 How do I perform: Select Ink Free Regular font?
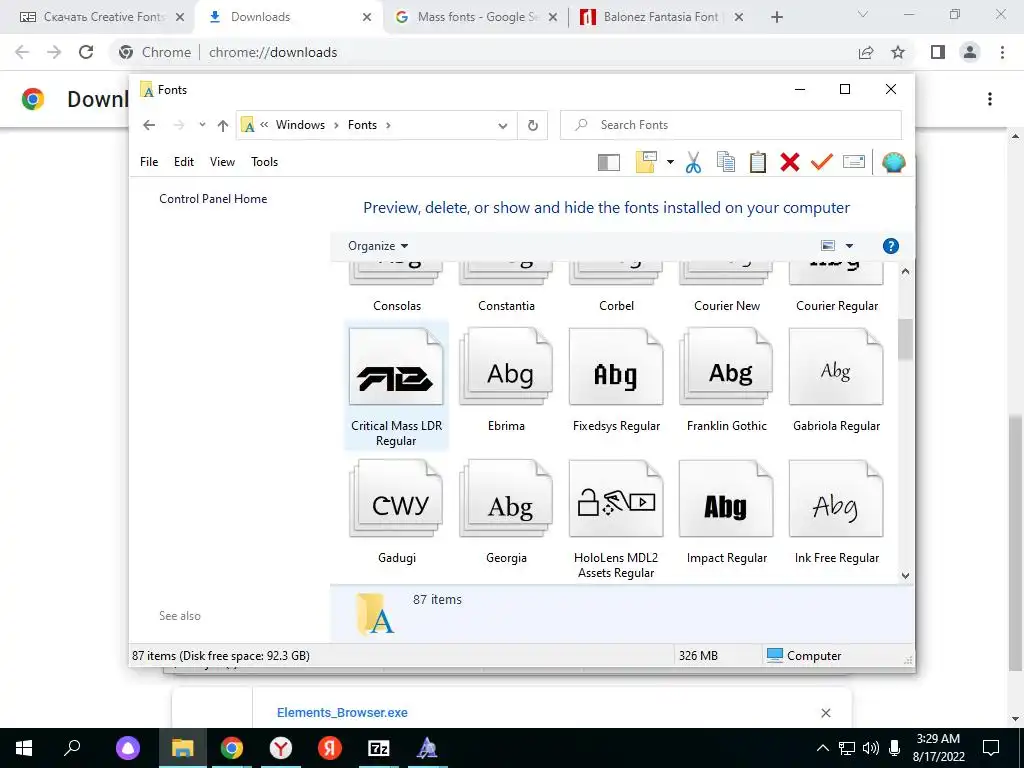[x=837, y=512]
